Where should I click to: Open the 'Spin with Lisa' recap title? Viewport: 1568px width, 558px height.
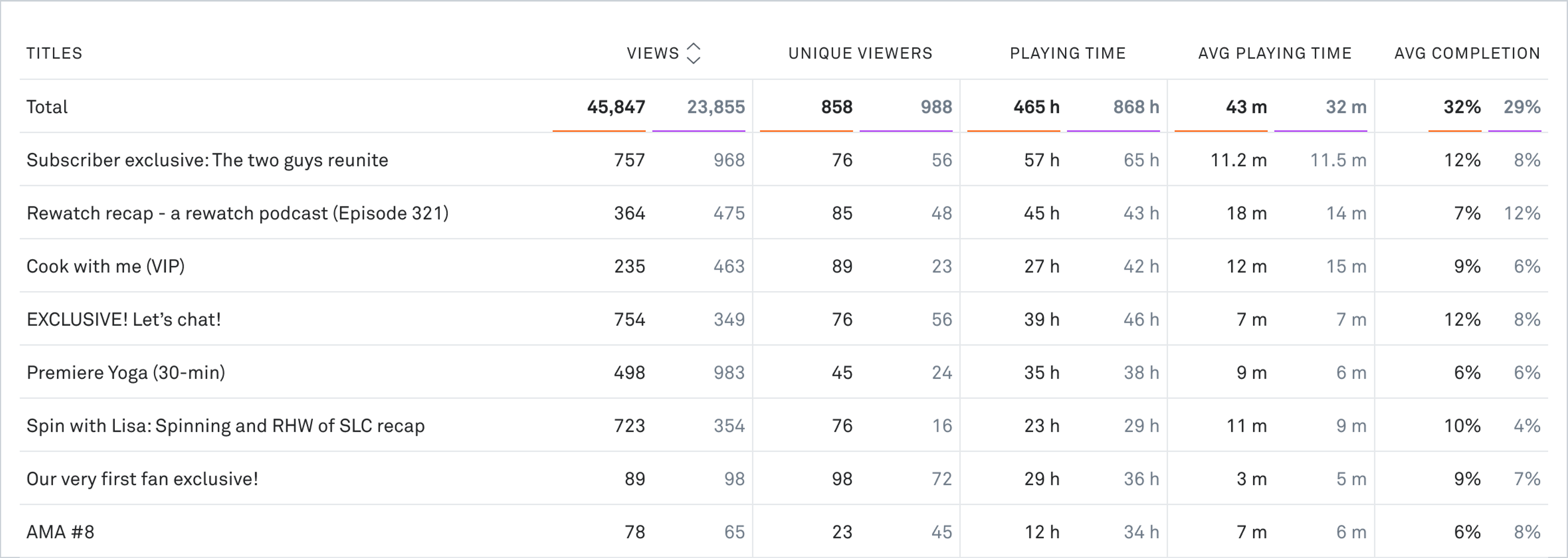(225, 425)
